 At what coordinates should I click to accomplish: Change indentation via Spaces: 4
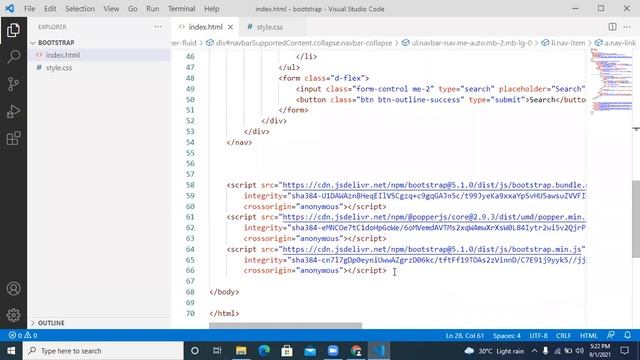(x=507, y=336)
